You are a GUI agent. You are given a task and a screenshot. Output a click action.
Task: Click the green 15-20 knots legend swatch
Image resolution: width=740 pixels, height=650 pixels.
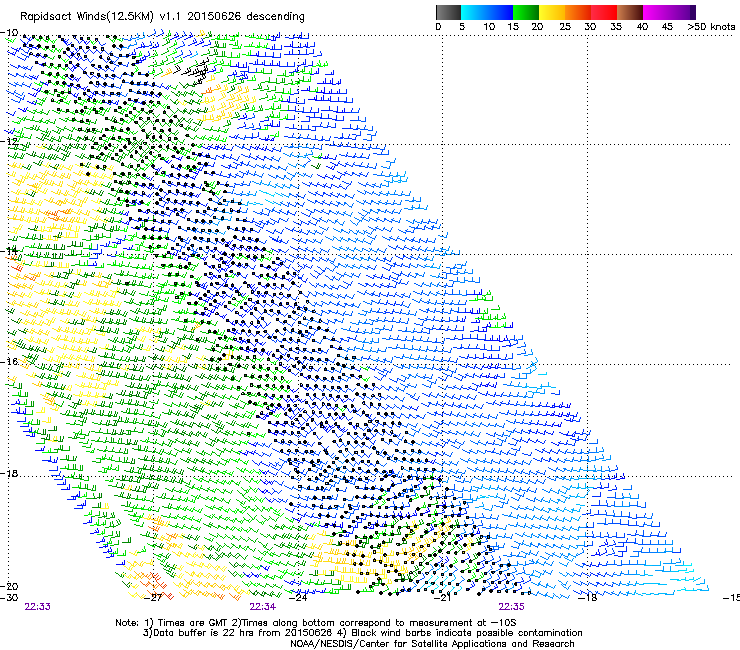coord(526,12)
